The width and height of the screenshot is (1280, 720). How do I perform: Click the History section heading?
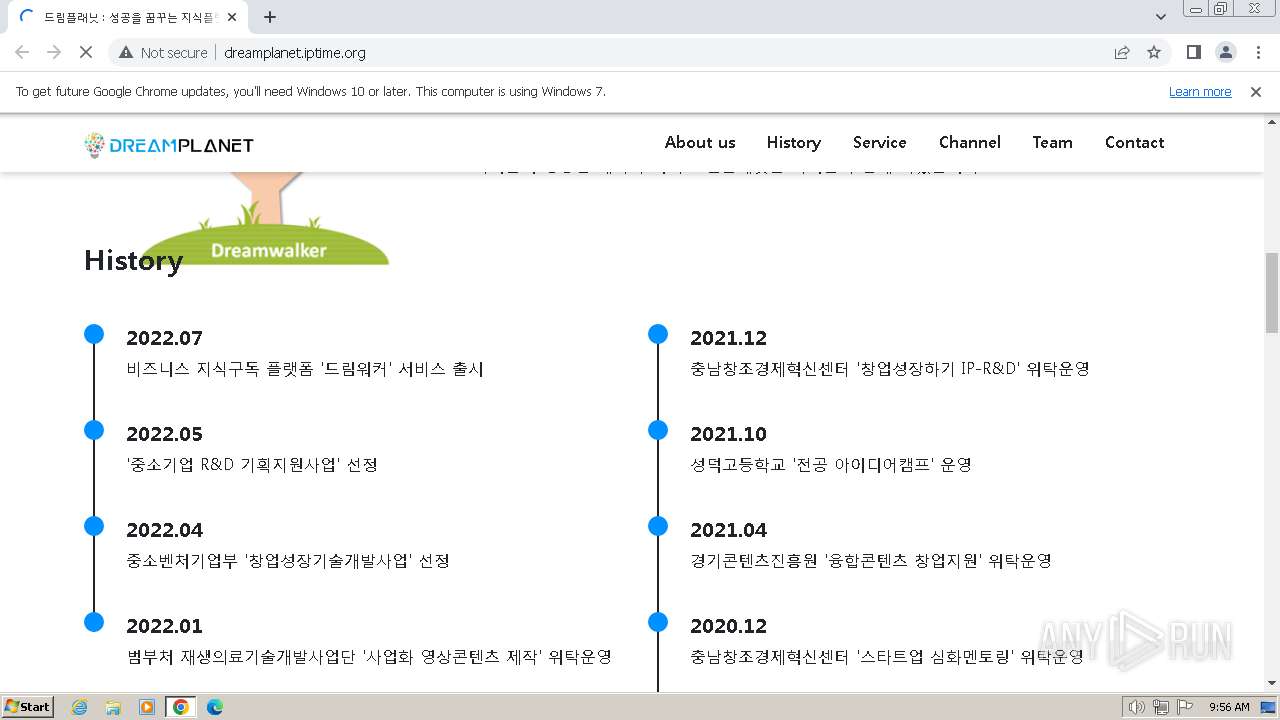tap(134, 260)
